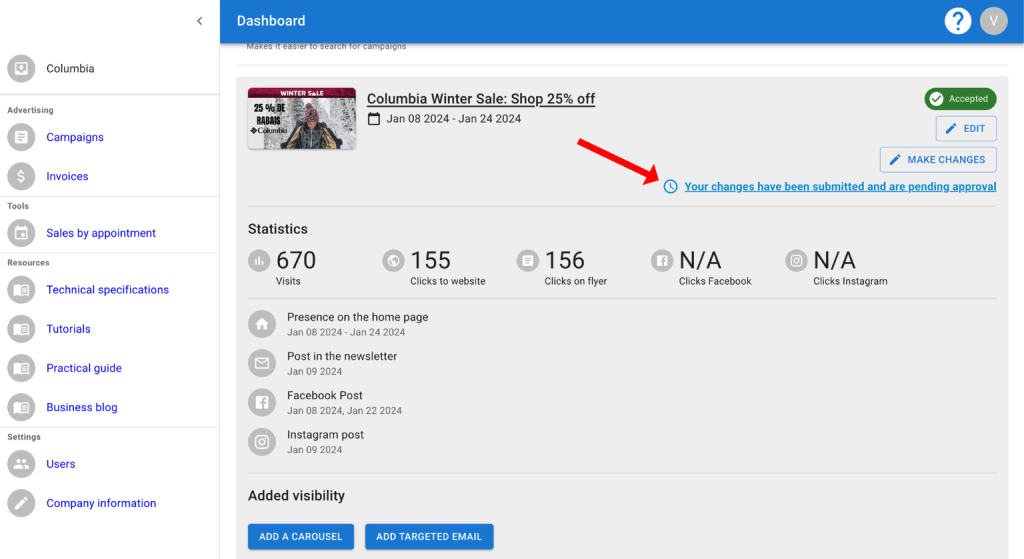Click the ADD TARGETED EMAIL button

pyautogui.click(x=428, y=536)
